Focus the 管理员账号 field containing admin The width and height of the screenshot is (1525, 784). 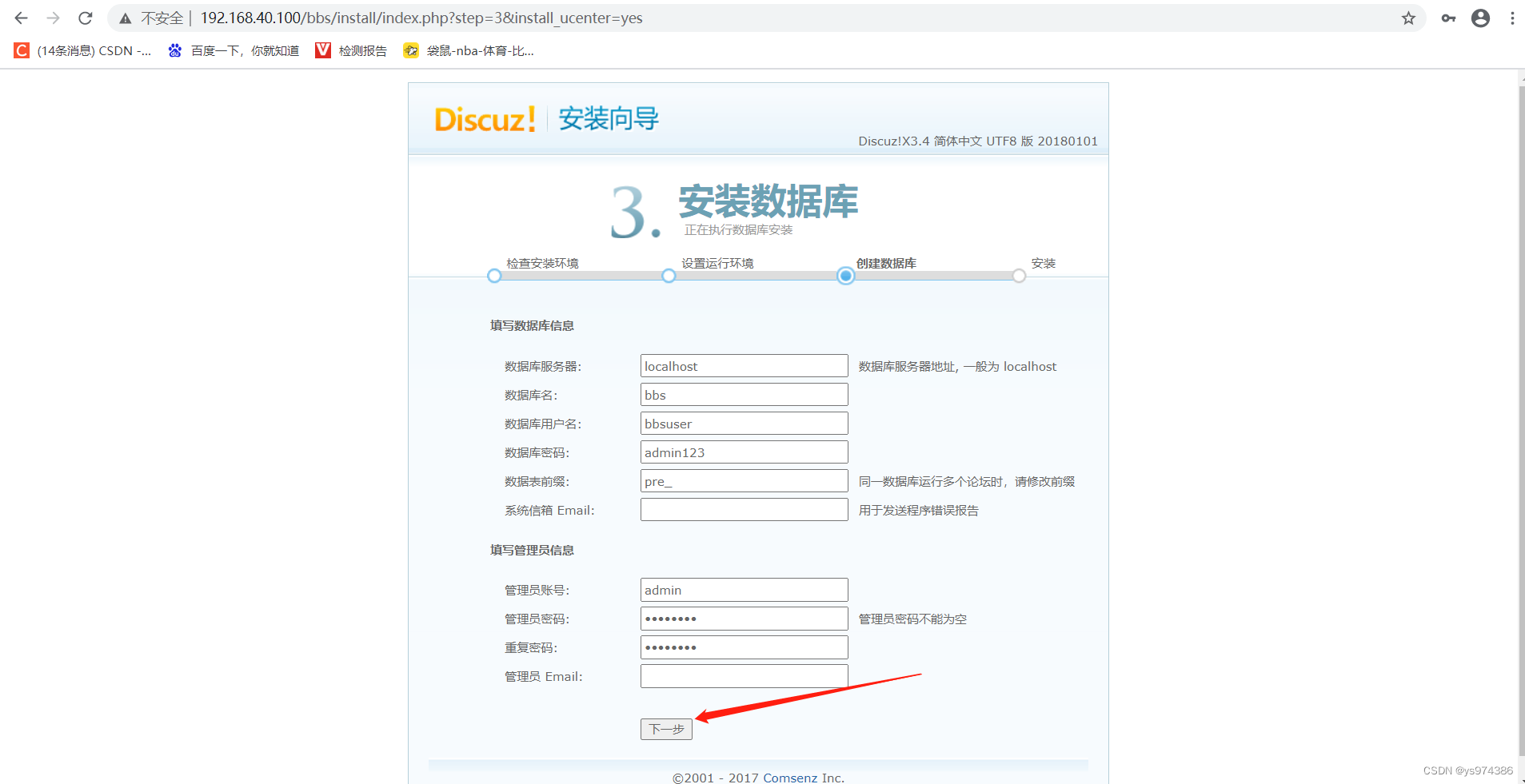744,590
